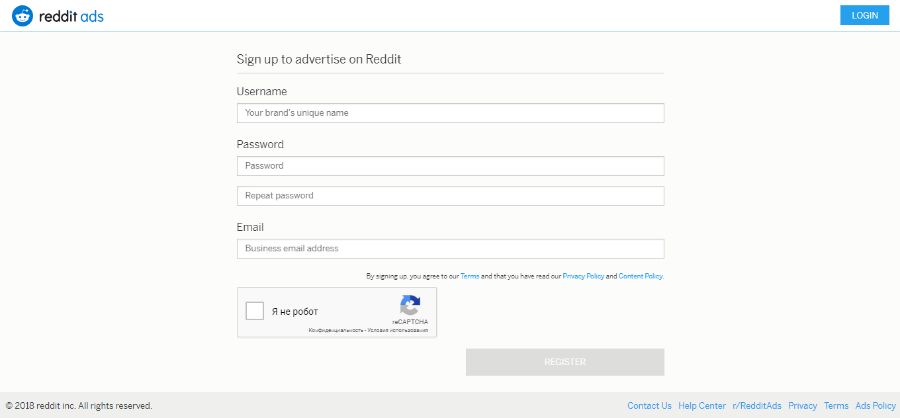Visit the r/RedditAds footer link
Image resolution: width=900 pixels, height=418 pixels.
tap(757, 406)
